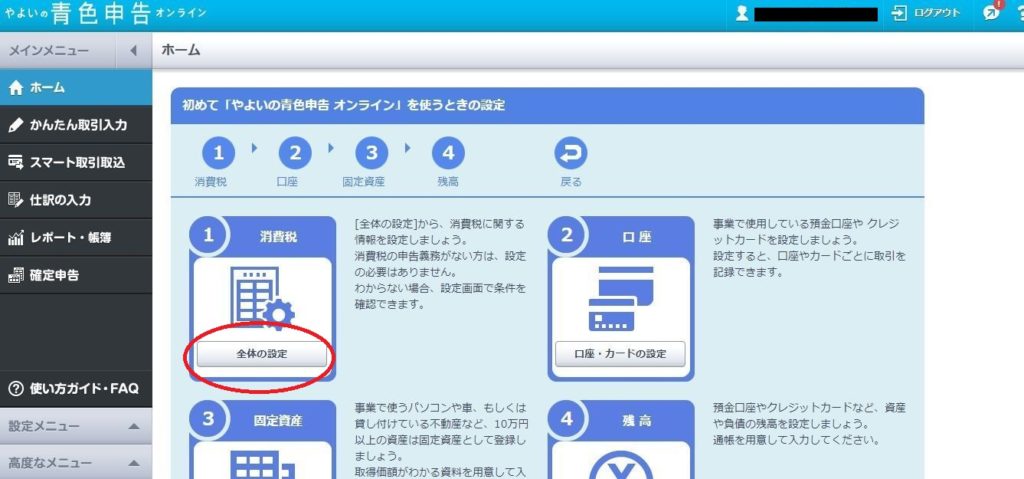Screen dimensions: 1024x479
Task: Collapse the メインメニュー sidebar arrow
Action: (133, 50)
